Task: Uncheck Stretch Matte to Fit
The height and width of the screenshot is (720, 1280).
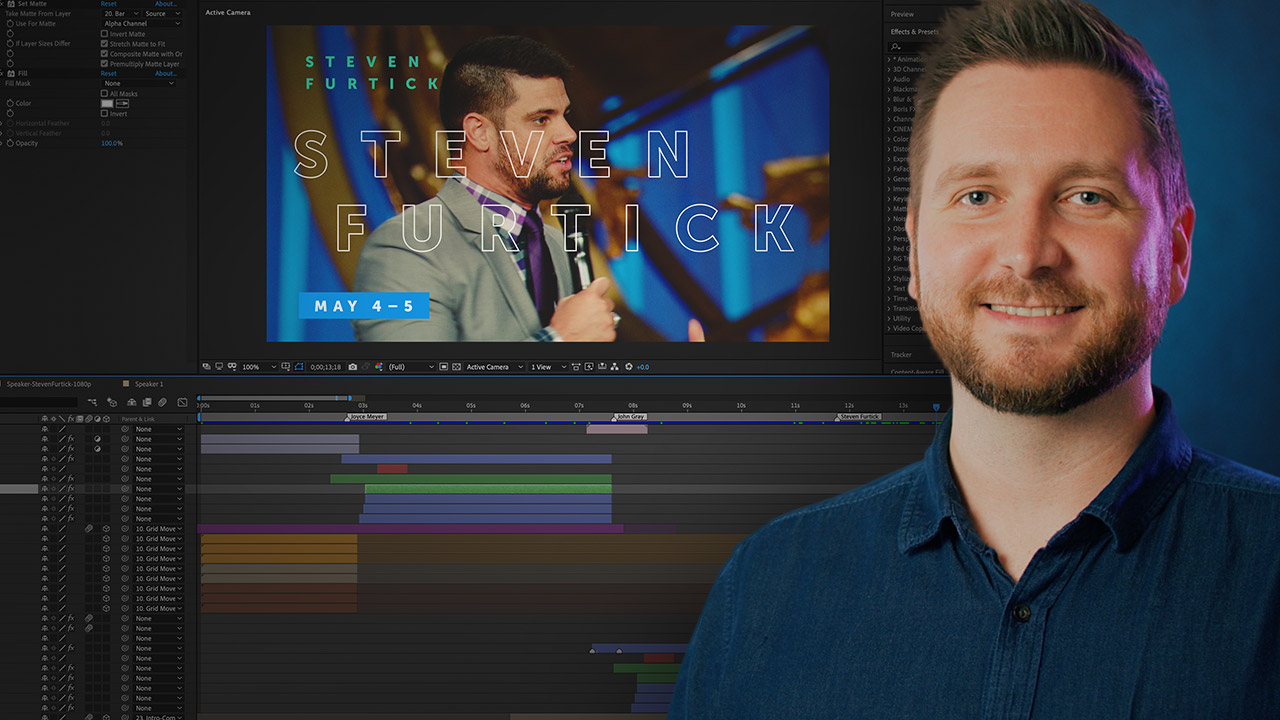Action: click(x=104, y=44)
